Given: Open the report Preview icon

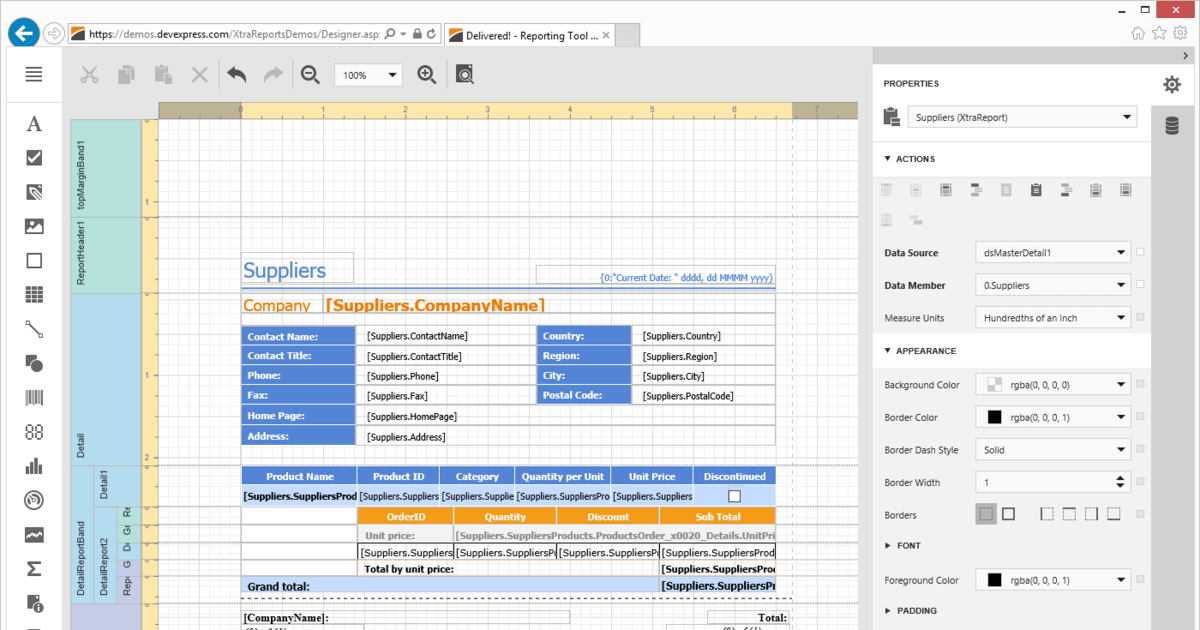Looking at the screenshot, I should tap(465, 75).
